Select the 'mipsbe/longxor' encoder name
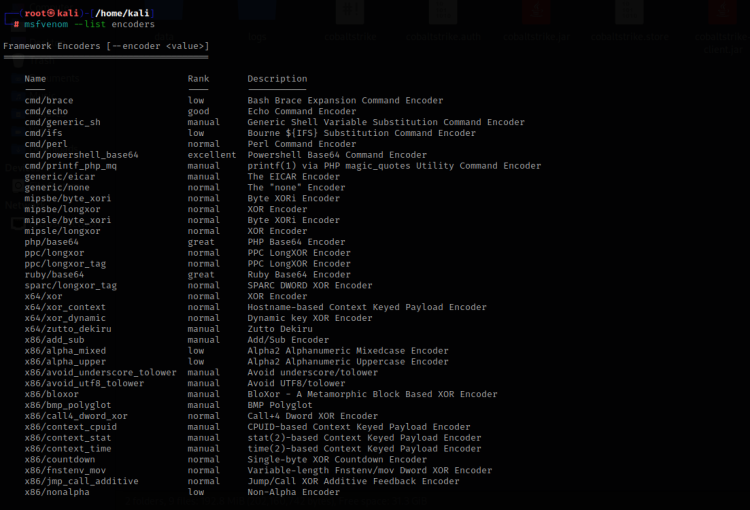 click(63, 210)
